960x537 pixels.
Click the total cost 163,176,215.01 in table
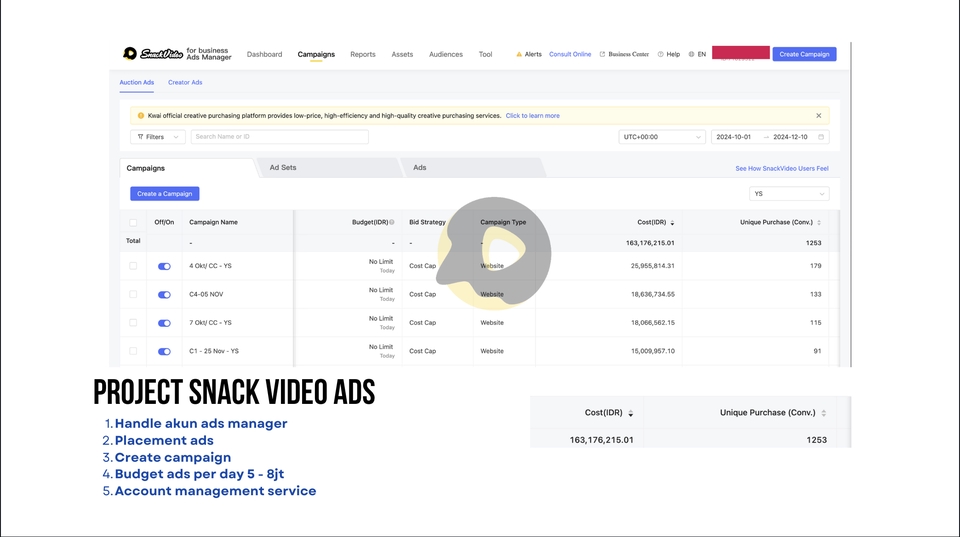point(650,243)
